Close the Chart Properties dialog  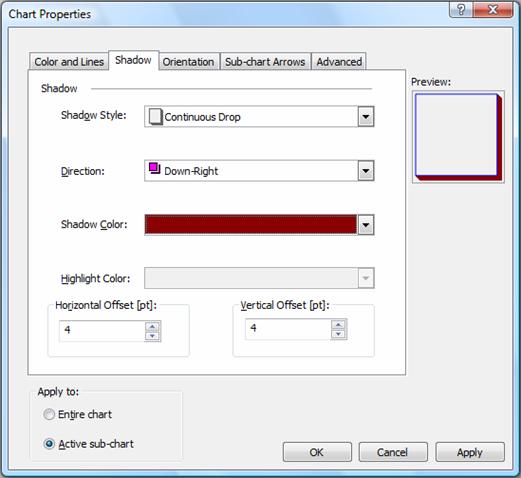click(492, 9)
